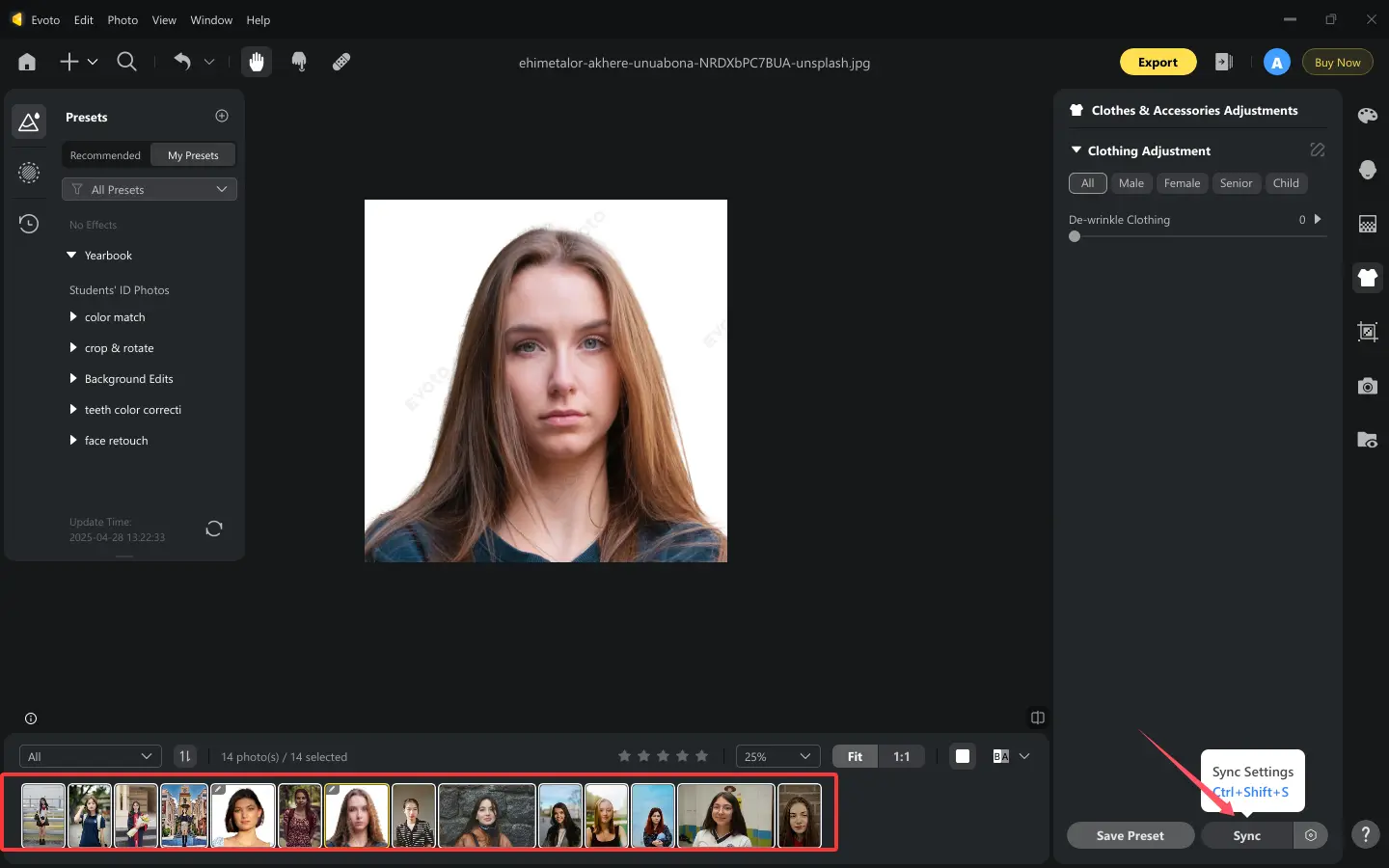This screenshot has height=868, width=1389.
Task: Open the All Presets dropdown
Action: click(150, 189)
